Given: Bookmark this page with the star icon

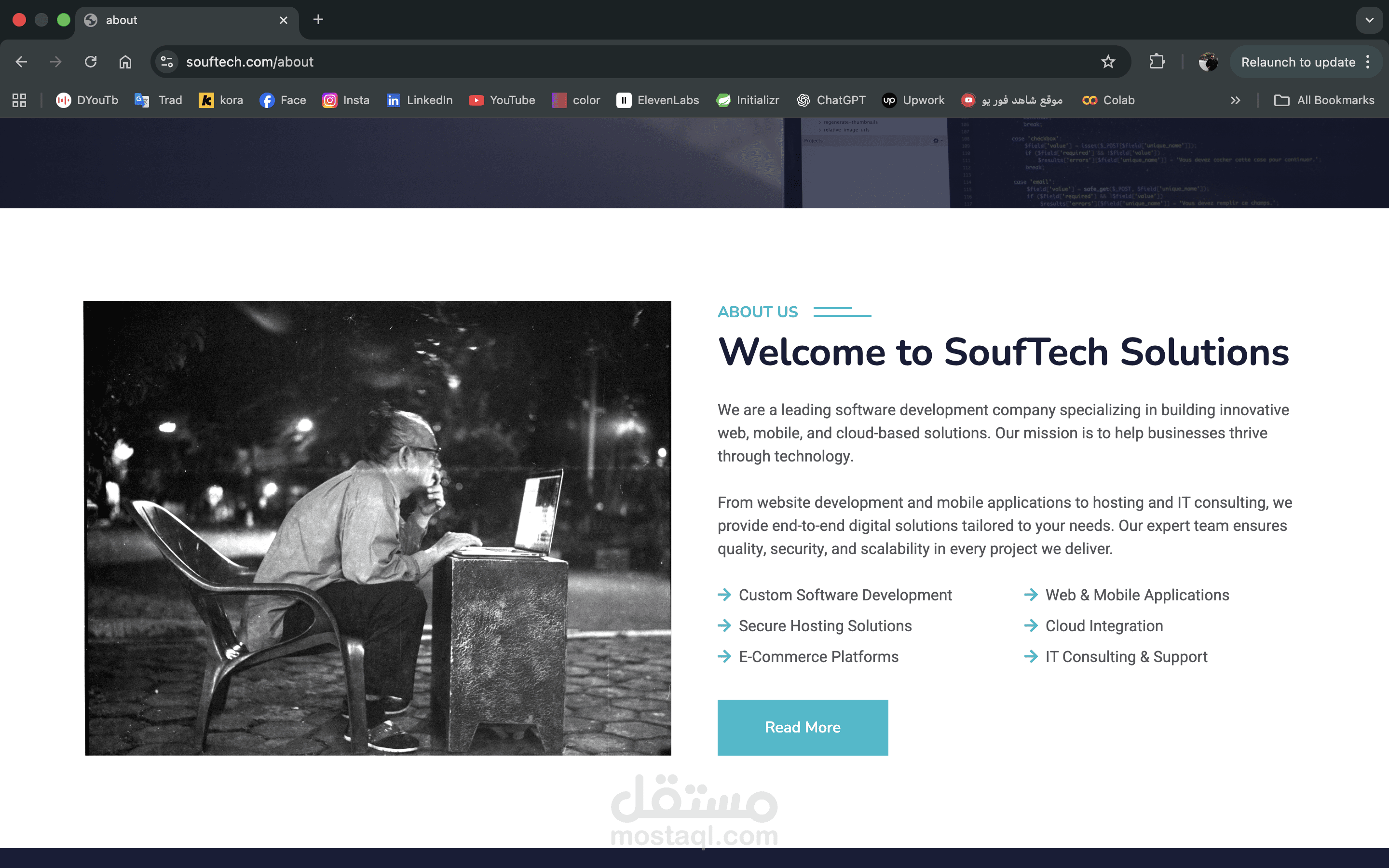Looking at the screenshot, I should coord(1108,62).
